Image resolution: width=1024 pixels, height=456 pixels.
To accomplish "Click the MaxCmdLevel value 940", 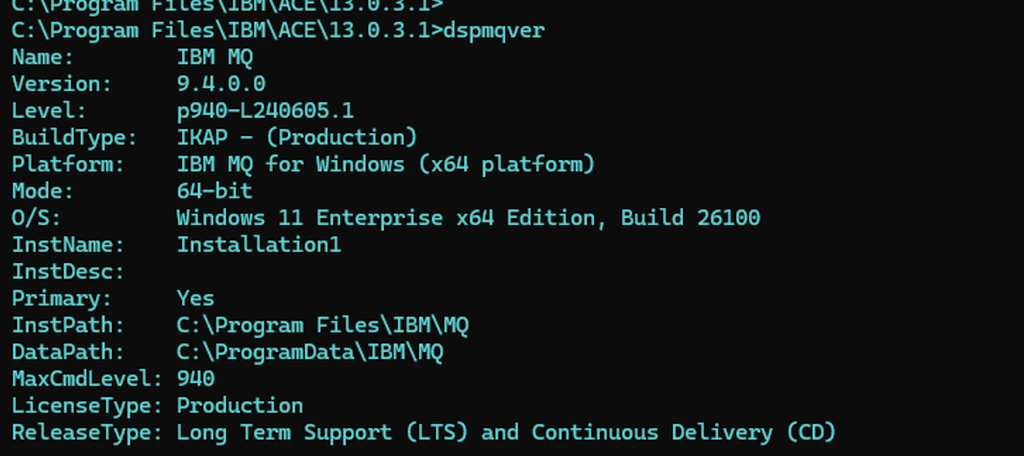I will click(x=196, y=379).
